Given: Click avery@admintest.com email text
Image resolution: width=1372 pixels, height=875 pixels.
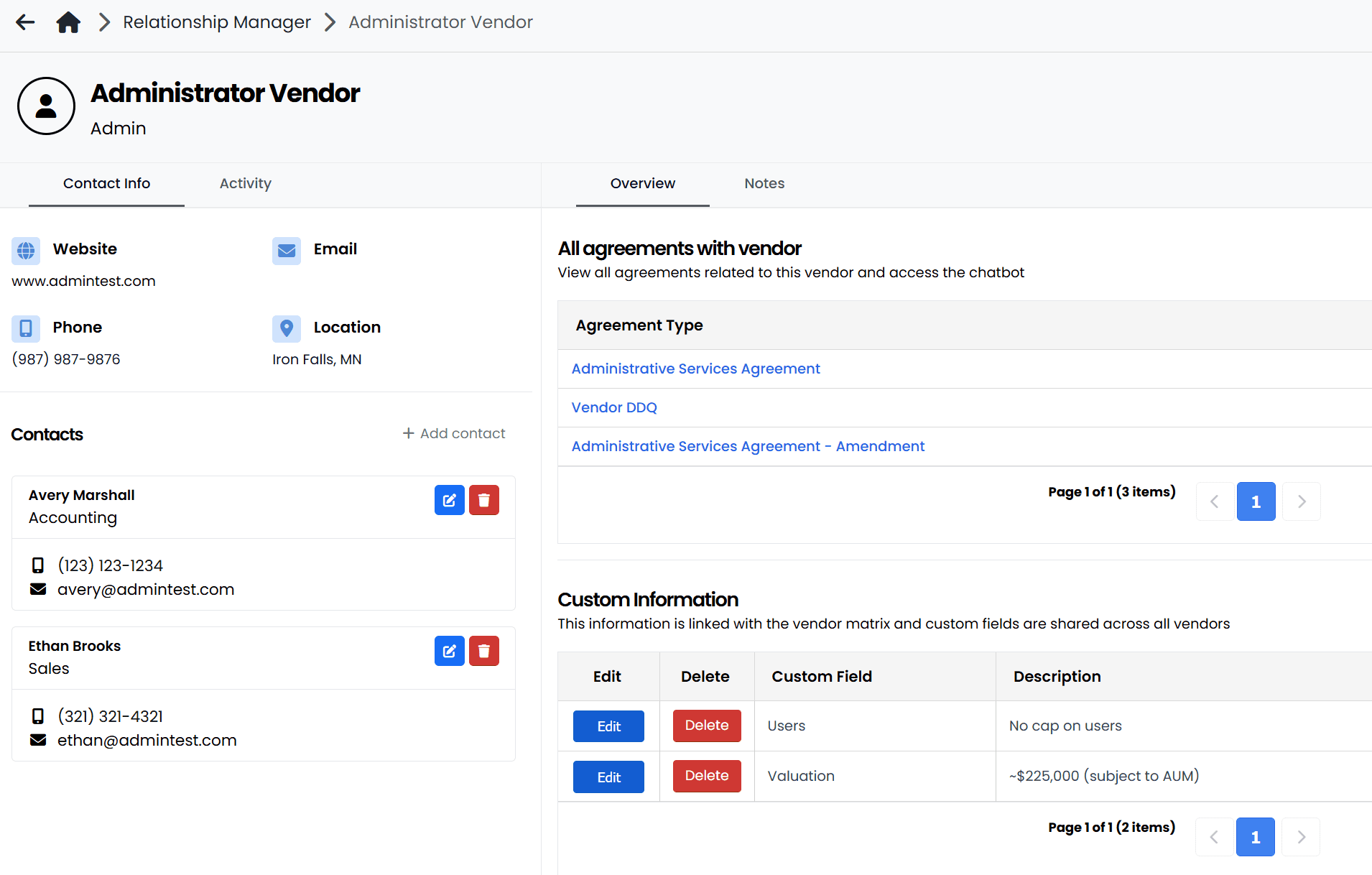Looking at the screenshot, I should click(146, 589).
